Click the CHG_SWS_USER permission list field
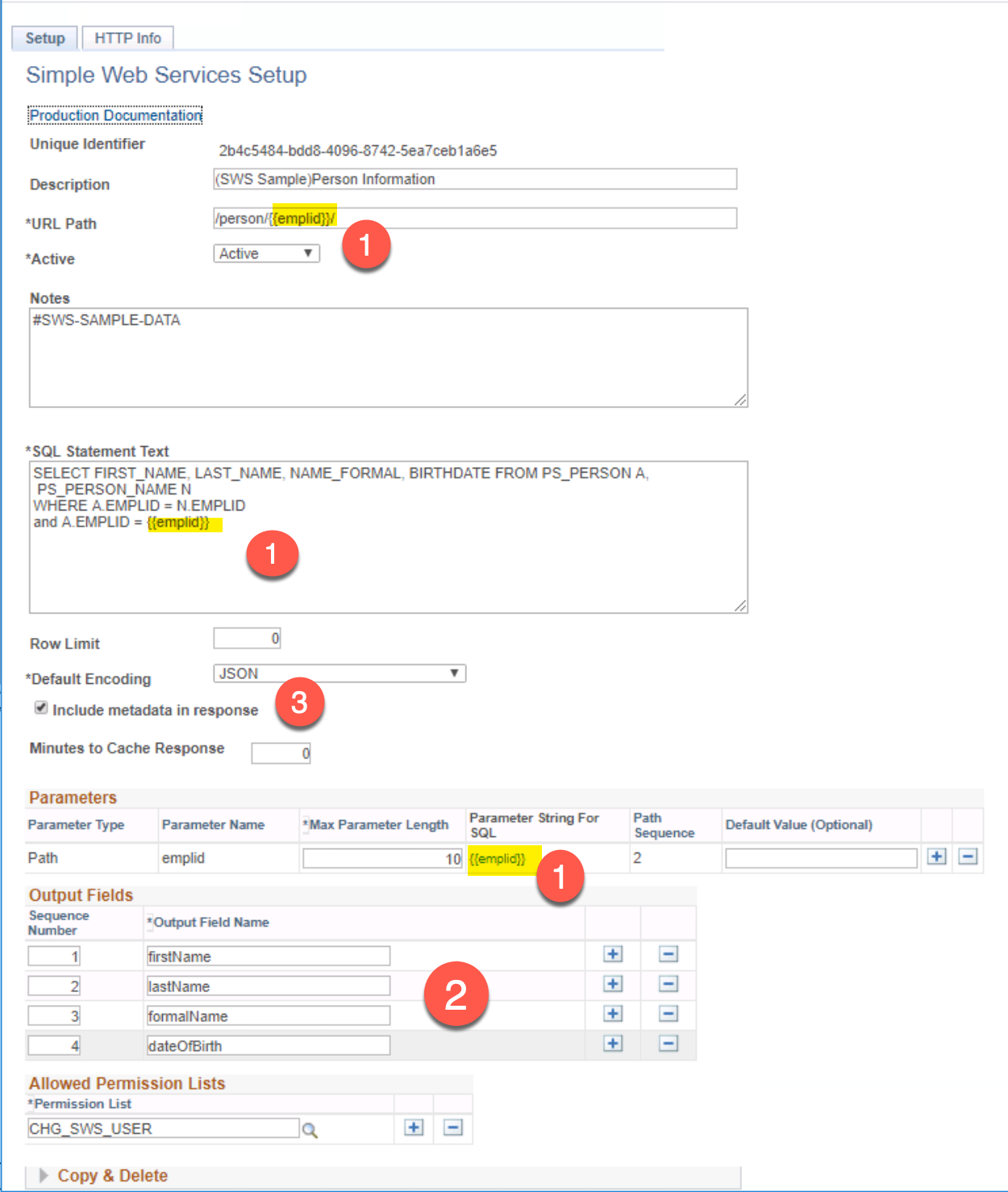The height and width of the screenshot is (1192, 1008). [164, 1128]
